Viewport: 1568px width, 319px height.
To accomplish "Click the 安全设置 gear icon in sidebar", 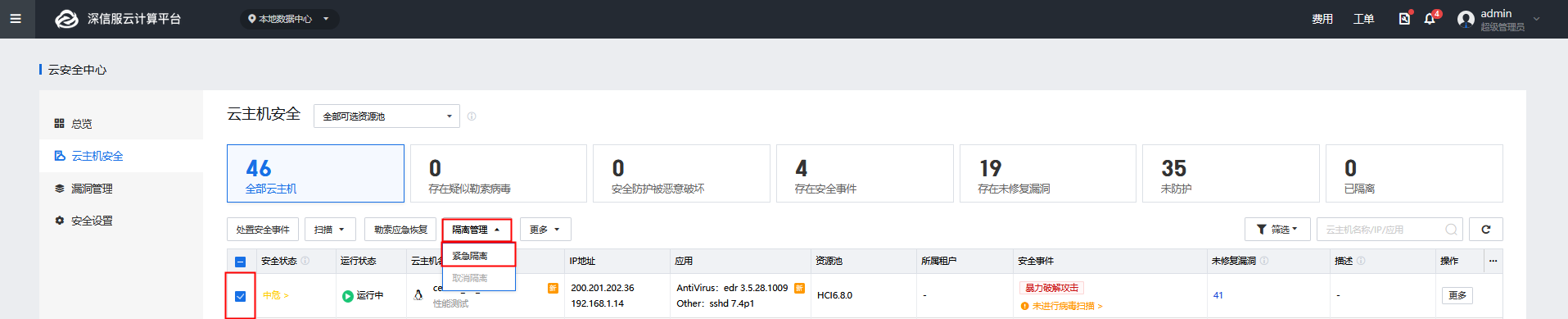I will [x=59, y=221].
